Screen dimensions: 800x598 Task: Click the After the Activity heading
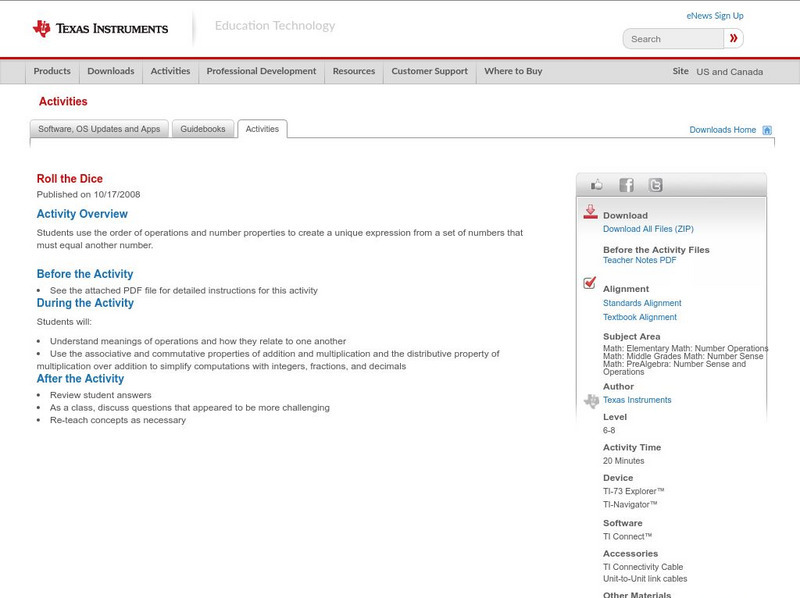[80, 379]
